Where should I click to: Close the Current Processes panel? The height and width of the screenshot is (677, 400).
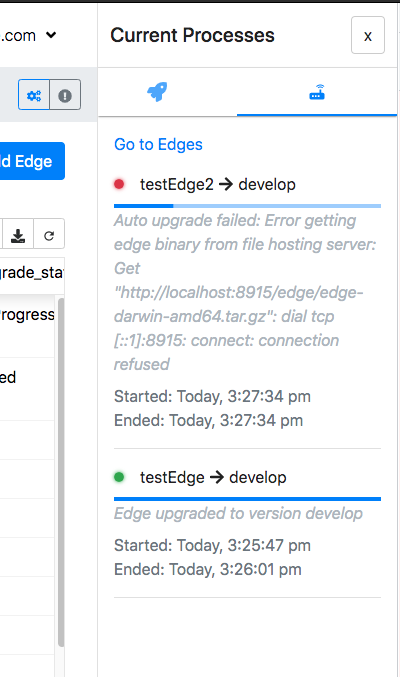point(368,35)
